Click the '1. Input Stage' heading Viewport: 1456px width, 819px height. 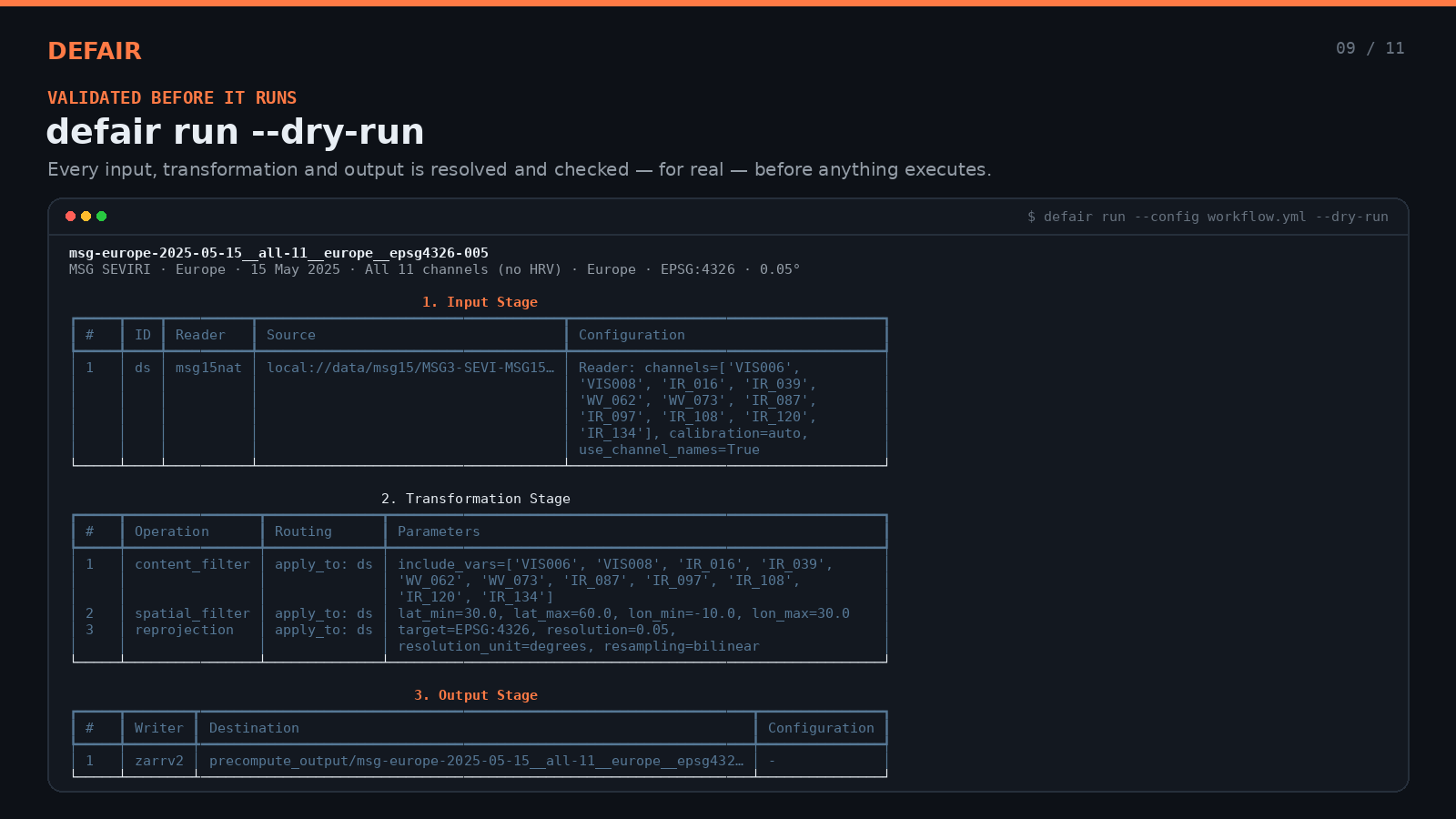coord(480,302)
